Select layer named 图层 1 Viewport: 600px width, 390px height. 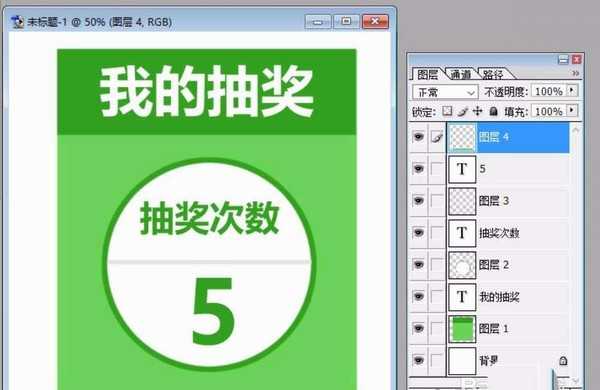coord(494,328)
